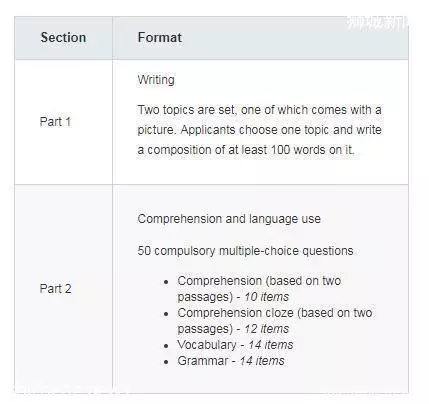This screenshot has width=429, height=404.
Task: Select the Part 2 row label
Action: [55, 289]
